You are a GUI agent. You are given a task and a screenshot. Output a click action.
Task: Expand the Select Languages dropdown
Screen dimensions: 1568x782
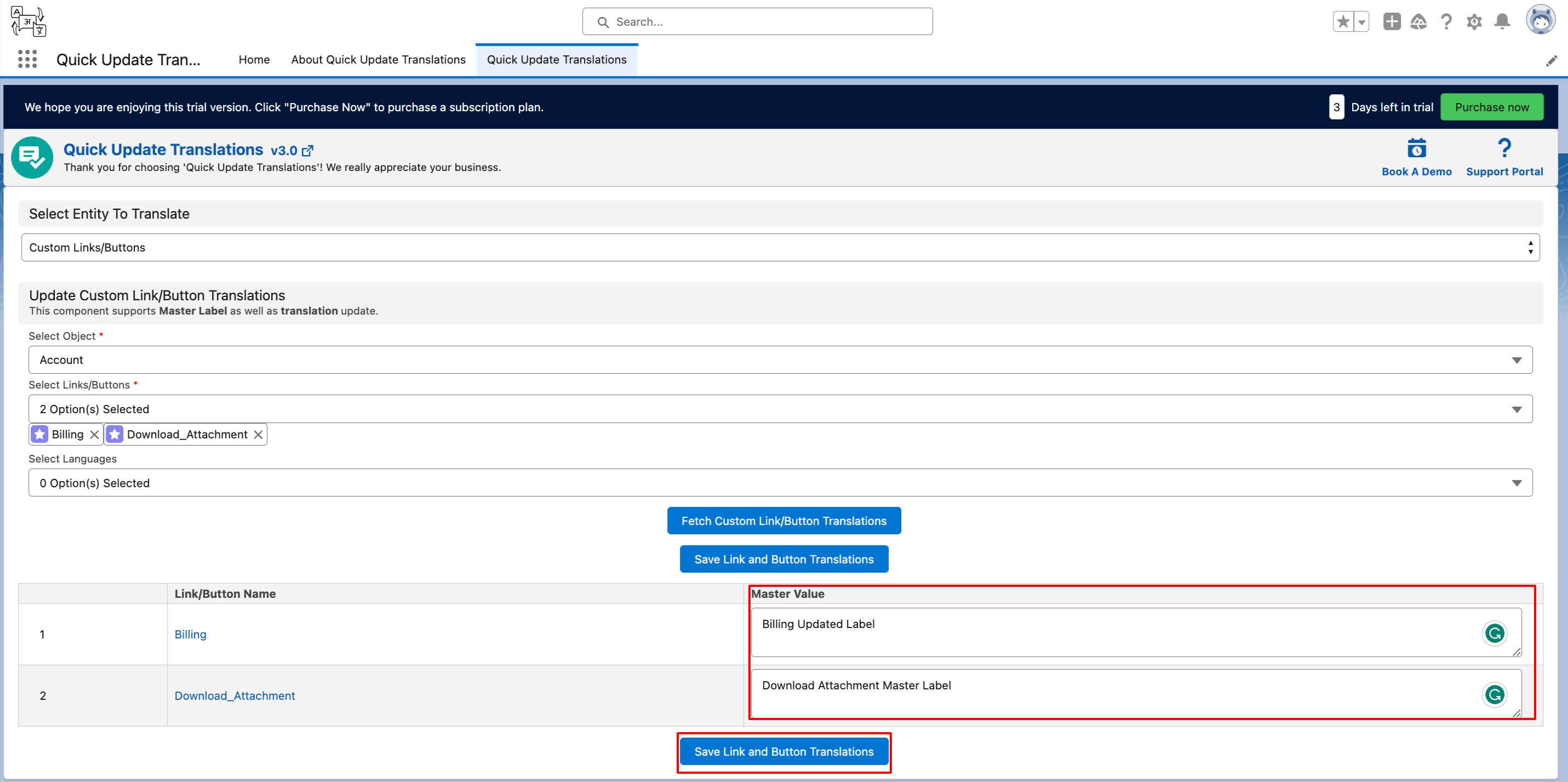point(780,483)
